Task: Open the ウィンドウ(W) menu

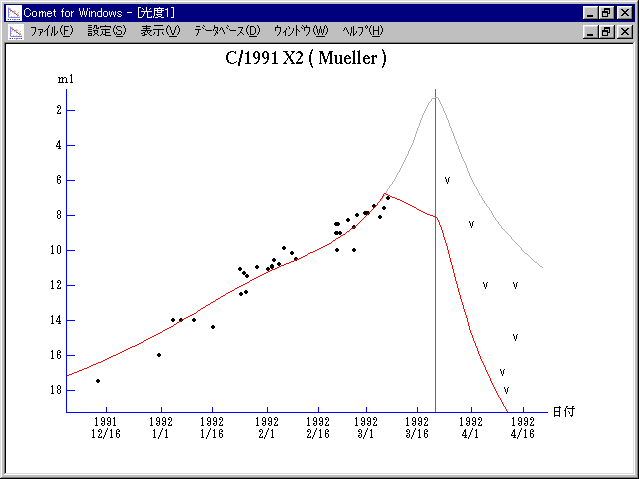Action: coord(300,31)
